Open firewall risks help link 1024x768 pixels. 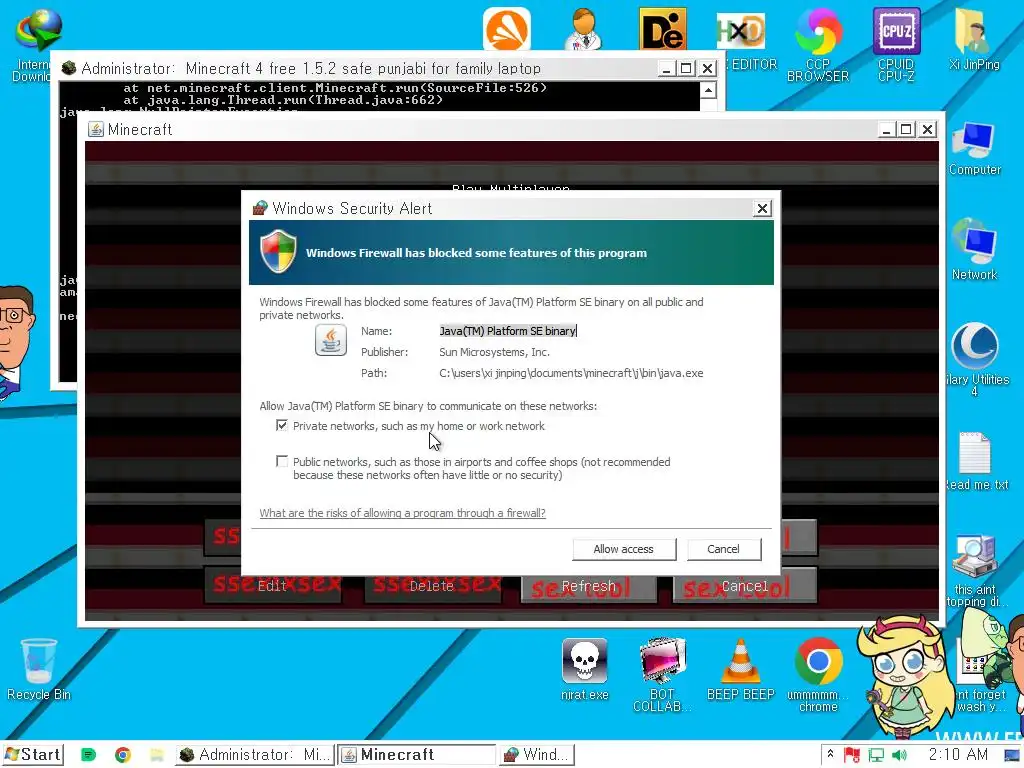click(x=402, y=513)
